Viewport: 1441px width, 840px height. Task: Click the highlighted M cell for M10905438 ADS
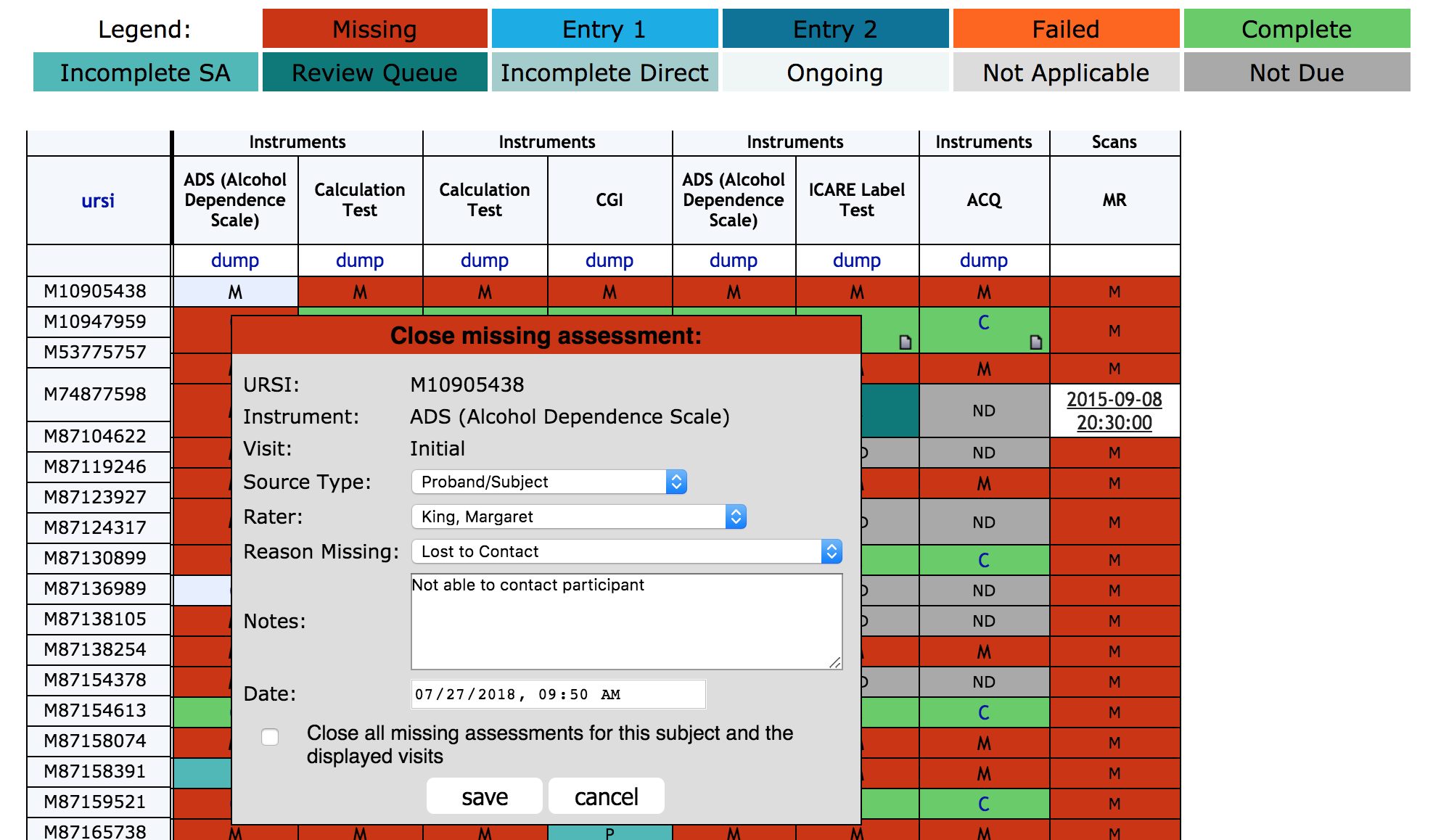(x=235, y=292)
